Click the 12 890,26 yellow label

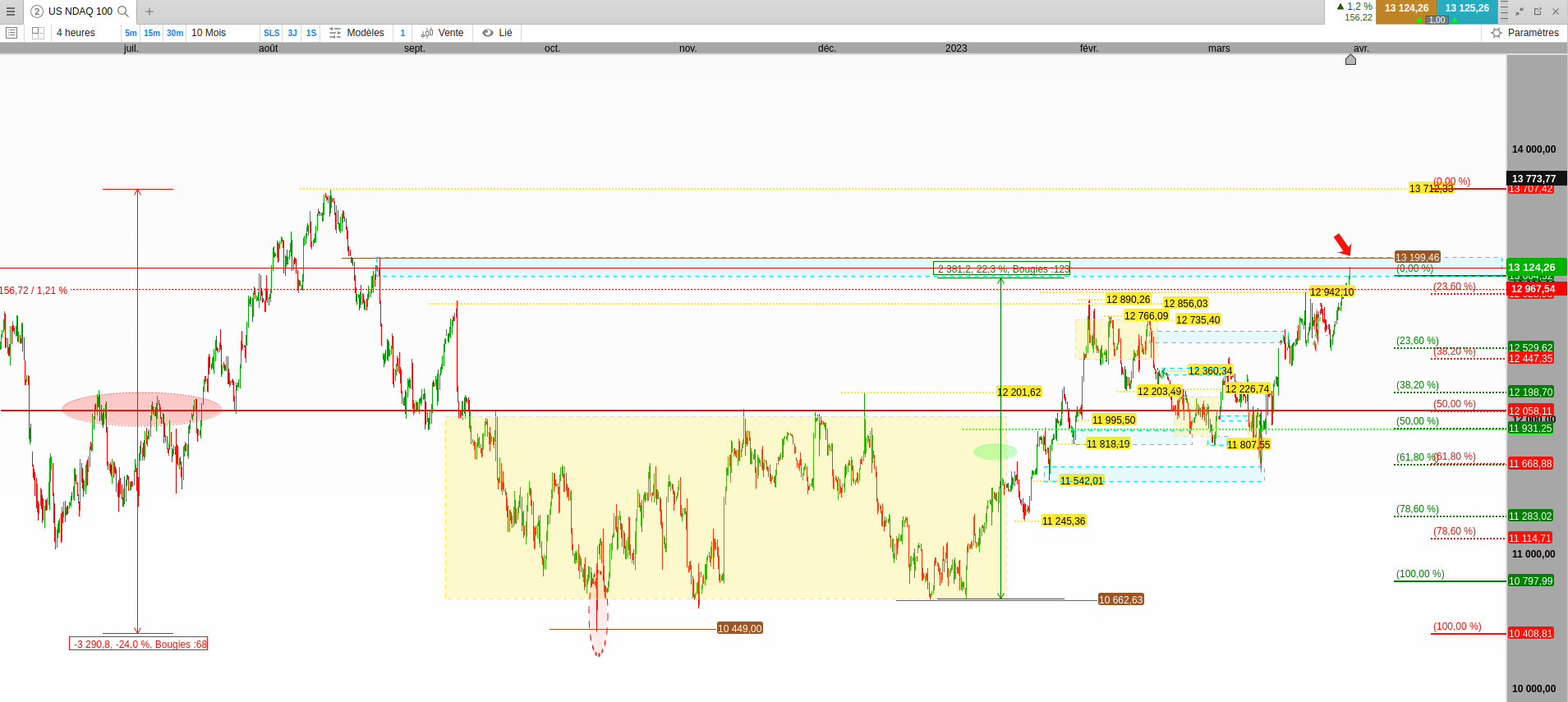click(1128, 300)
